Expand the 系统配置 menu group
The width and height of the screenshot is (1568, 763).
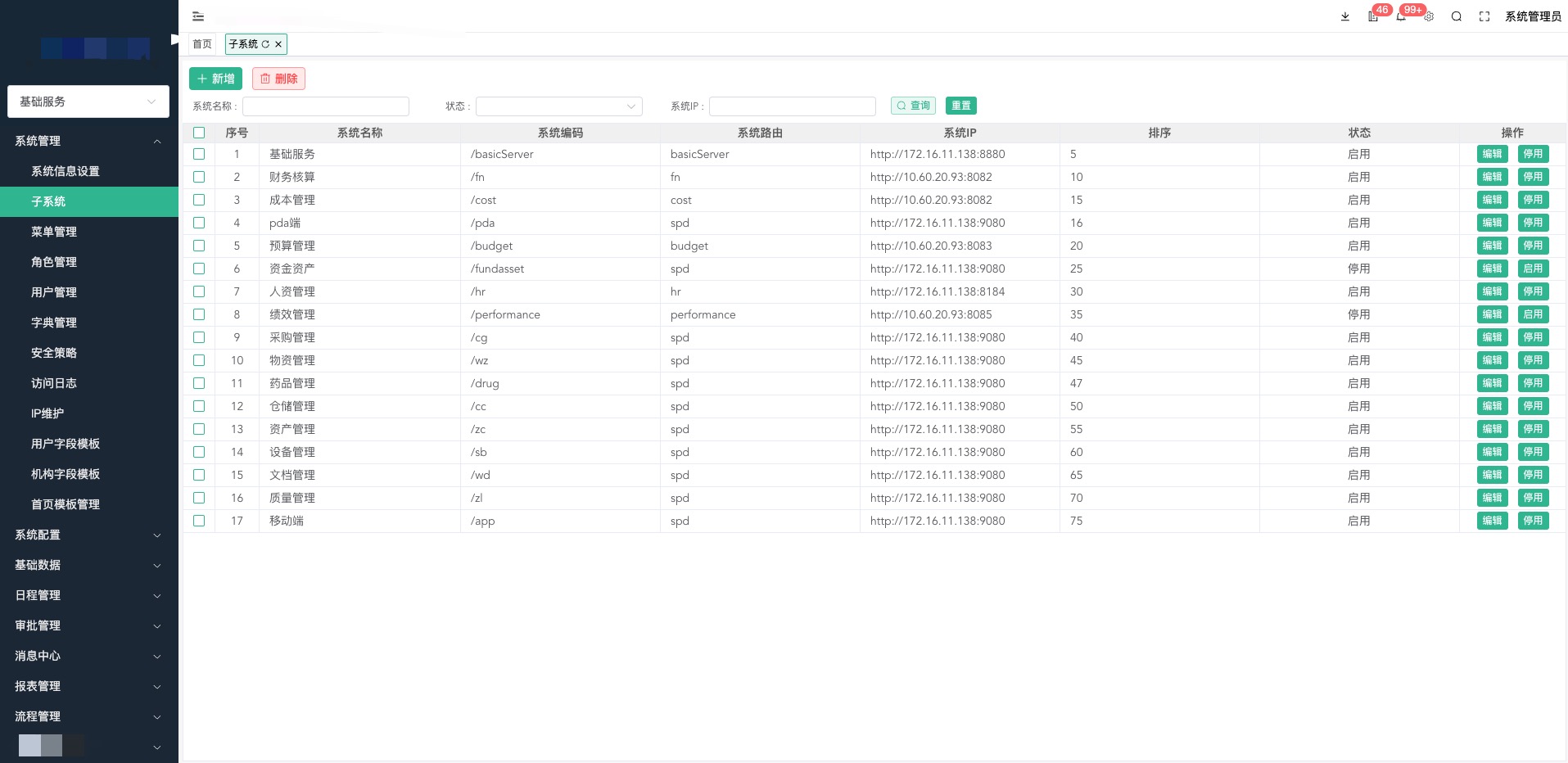[x=88, y=535]
